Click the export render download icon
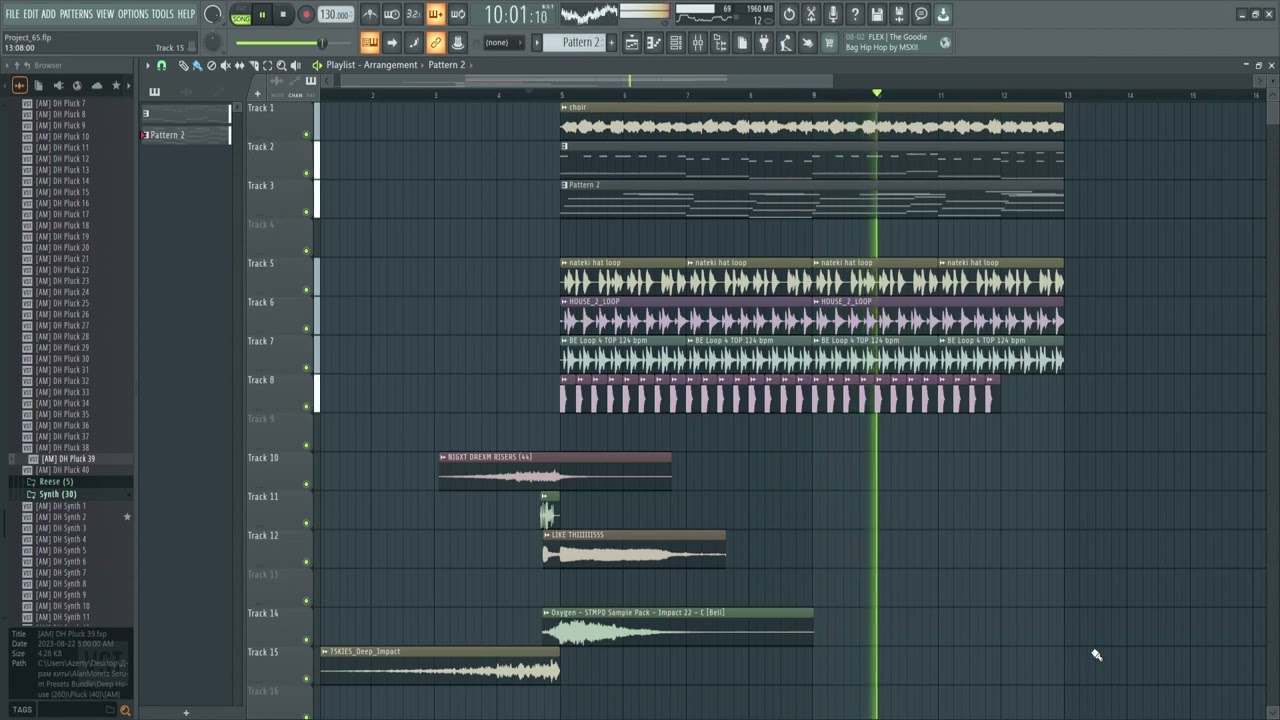Screen dimensions: 1280x720 943,14
